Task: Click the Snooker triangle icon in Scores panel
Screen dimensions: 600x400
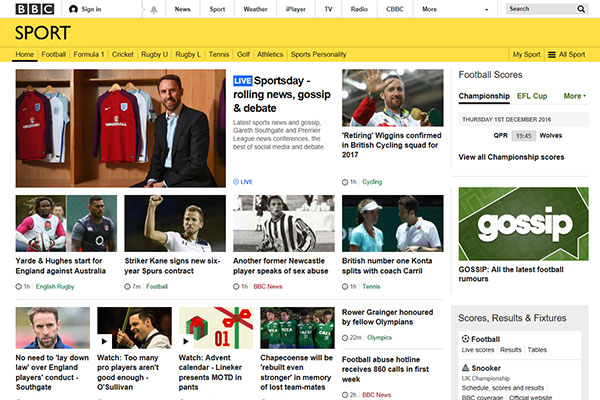Action: point(465,368)
